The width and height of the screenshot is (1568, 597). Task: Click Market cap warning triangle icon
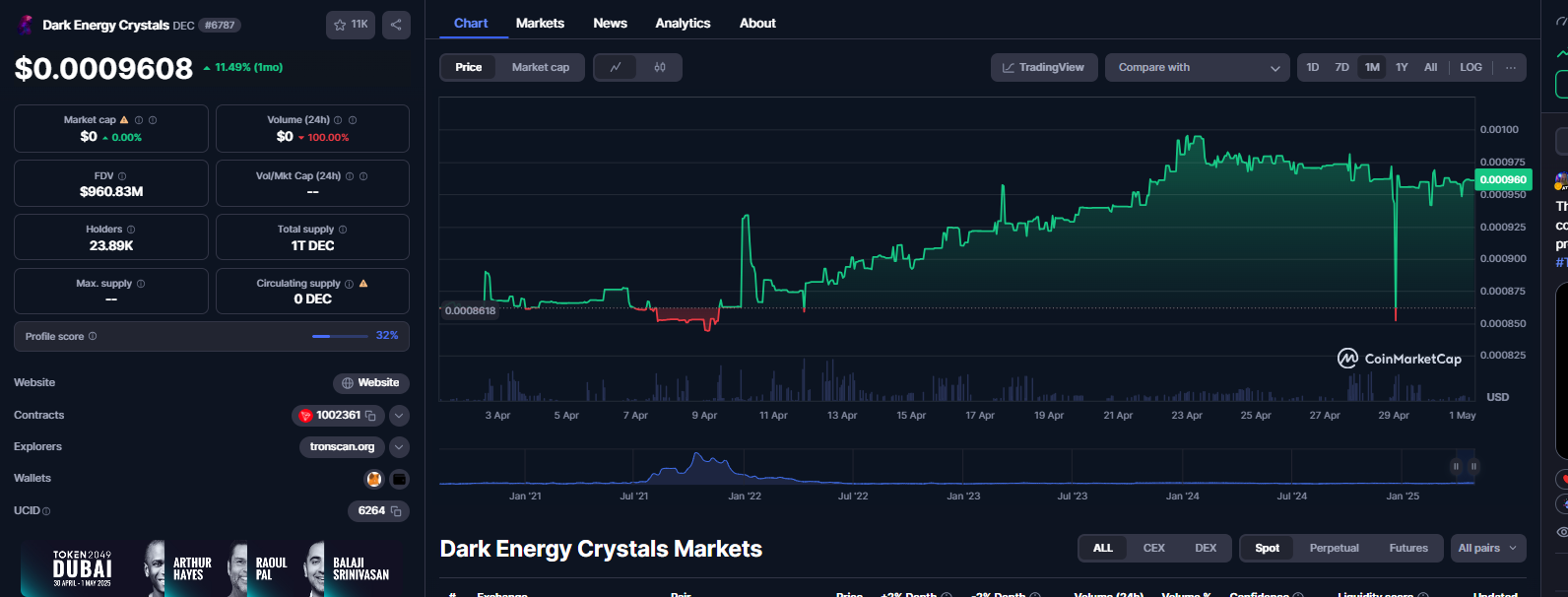coord(124,120)
